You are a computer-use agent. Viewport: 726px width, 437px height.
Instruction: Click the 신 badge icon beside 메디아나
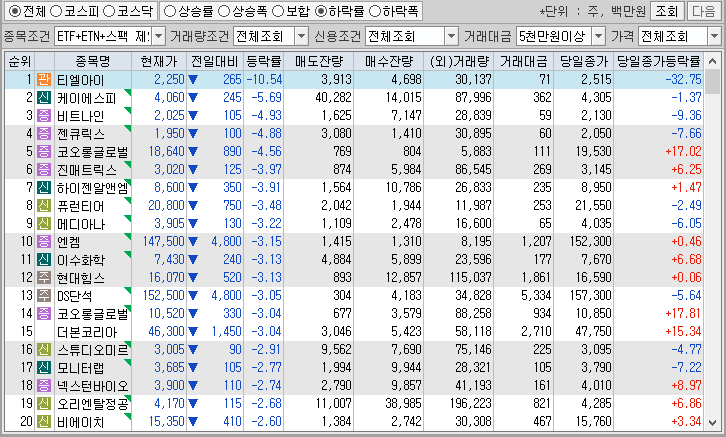(x=44, y=224)
